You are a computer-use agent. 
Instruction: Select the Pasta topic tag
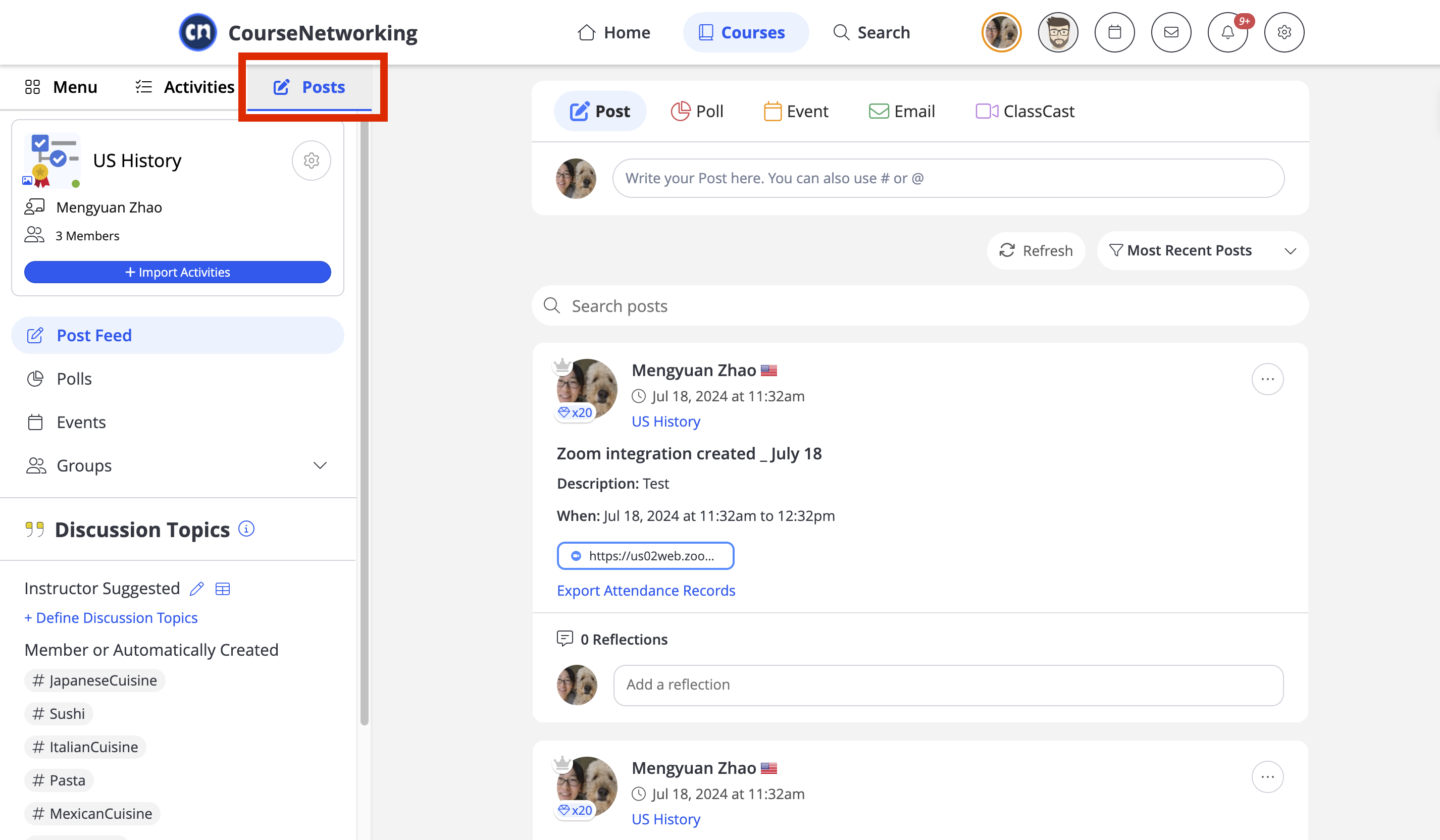tap(59, 780)
